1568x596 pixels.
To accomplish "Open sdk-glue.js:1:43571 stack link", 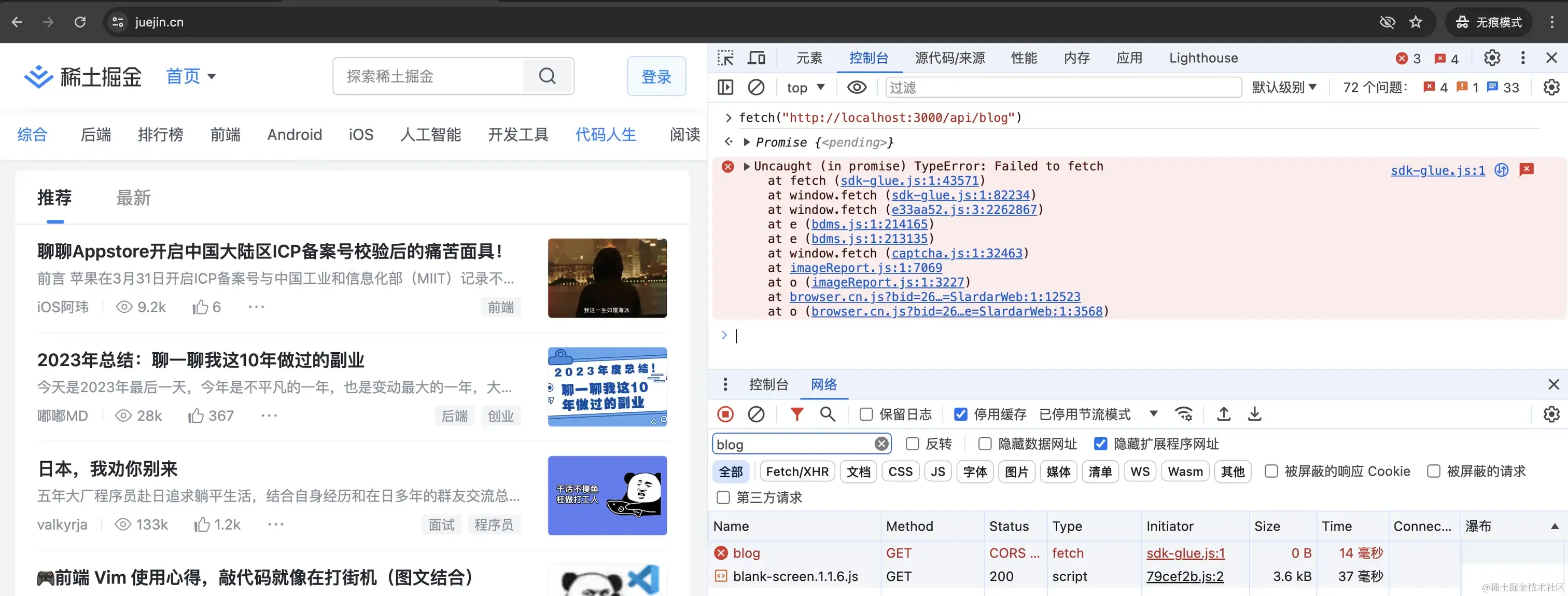I will pos(909,181).
